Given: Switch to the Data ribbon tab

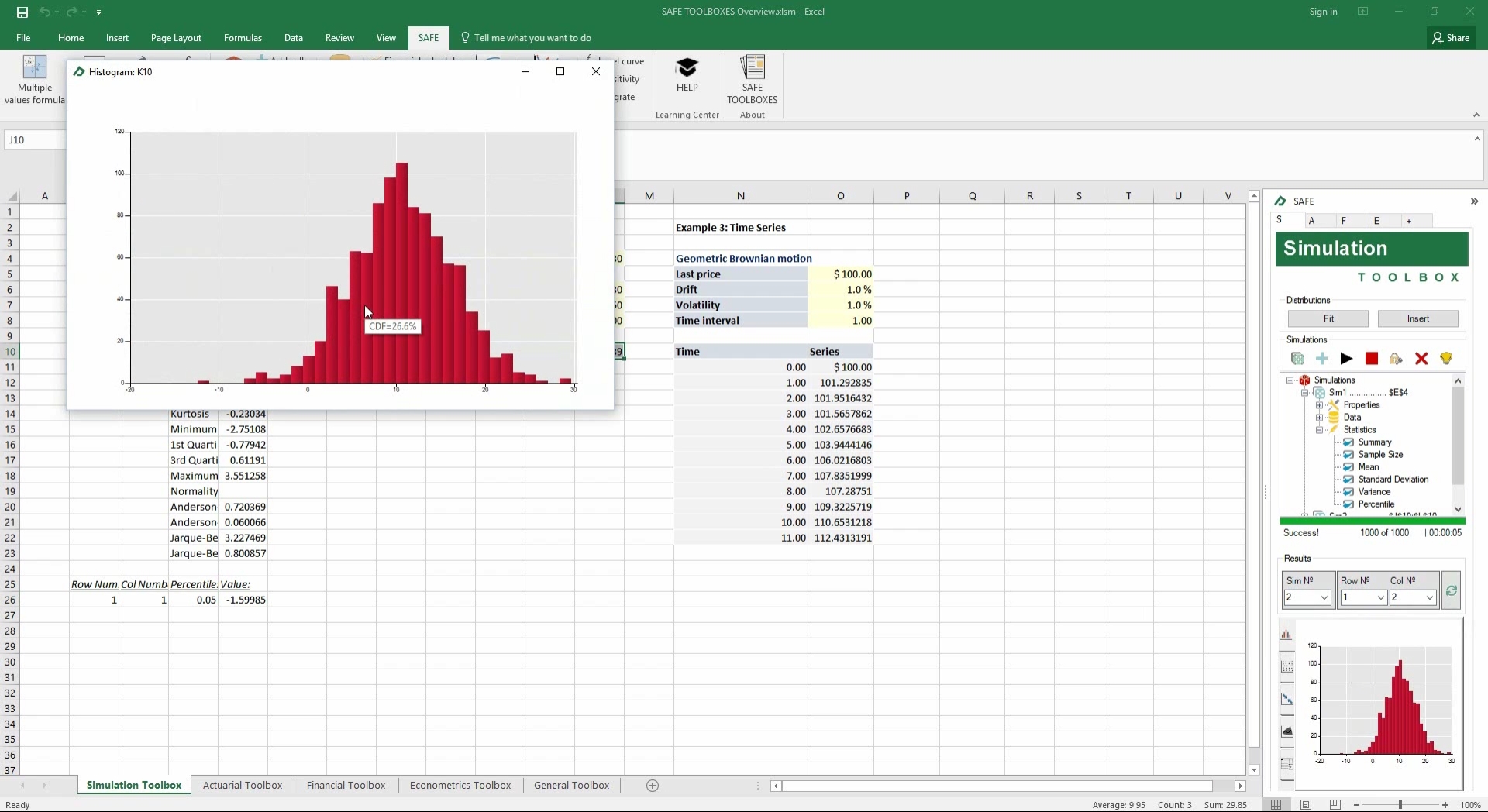Looking at the screenshot, I should (294, 38).
